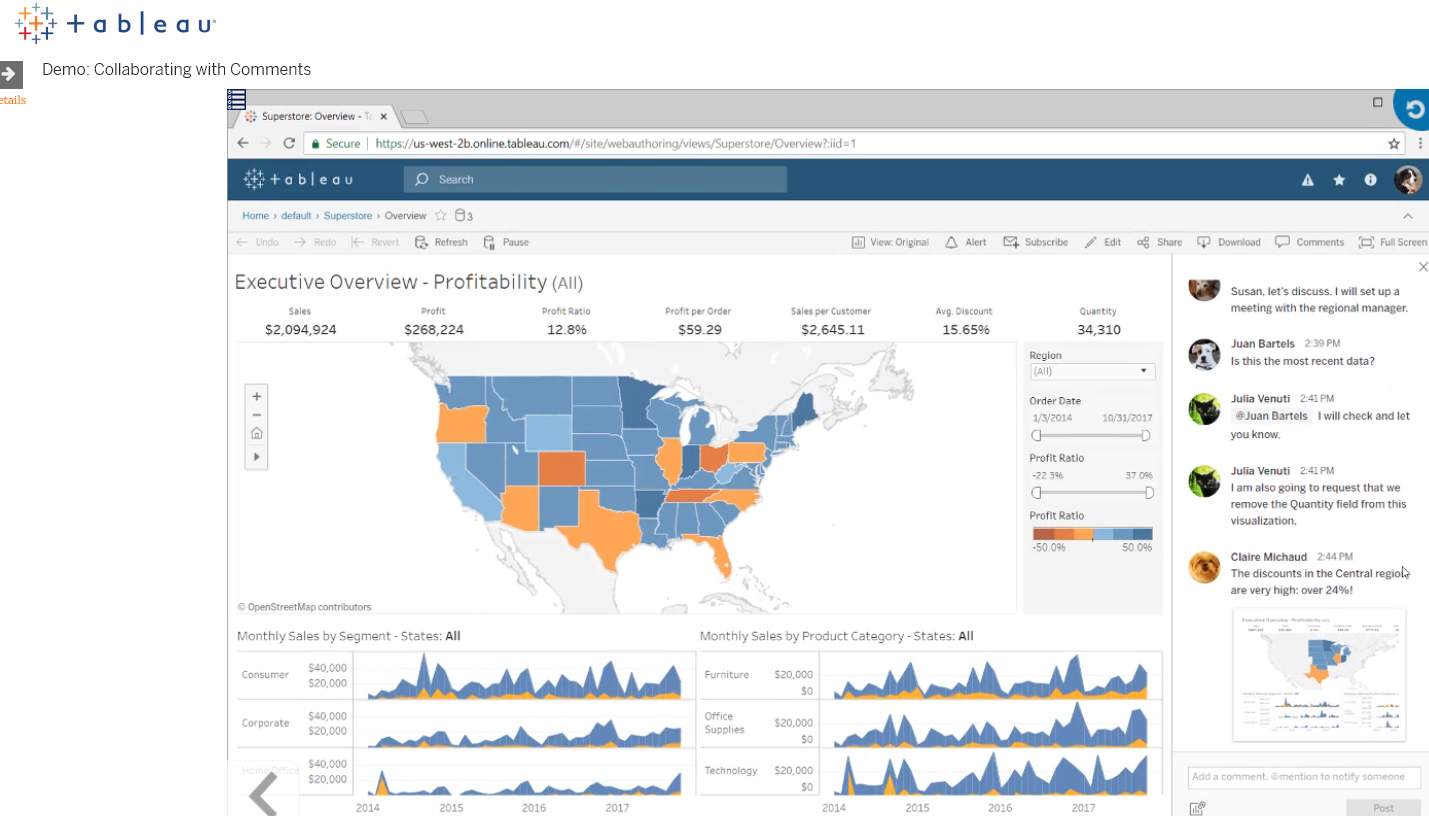Viewport: 1429px width, 816px height.
Task: Click the Order Date slider right handle
Action: (x=1146, y=435)
